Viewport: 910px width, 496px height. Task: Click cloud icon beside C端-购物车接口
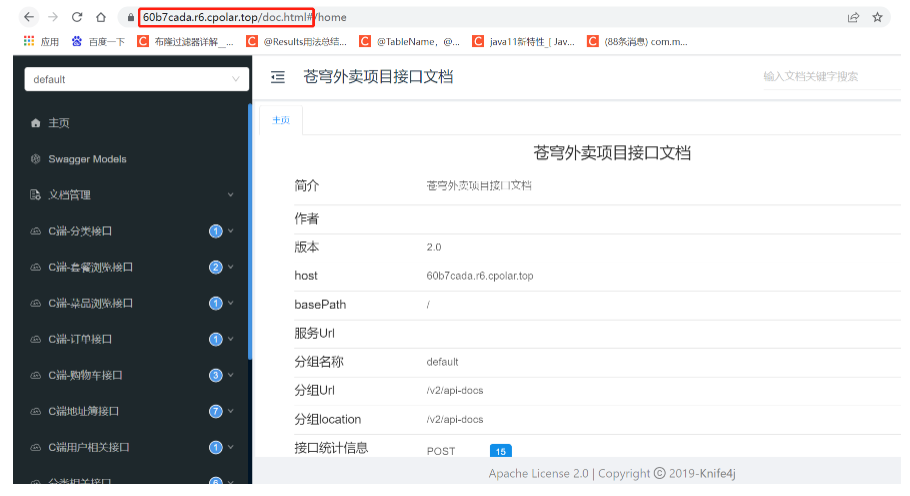click(35, 375)
